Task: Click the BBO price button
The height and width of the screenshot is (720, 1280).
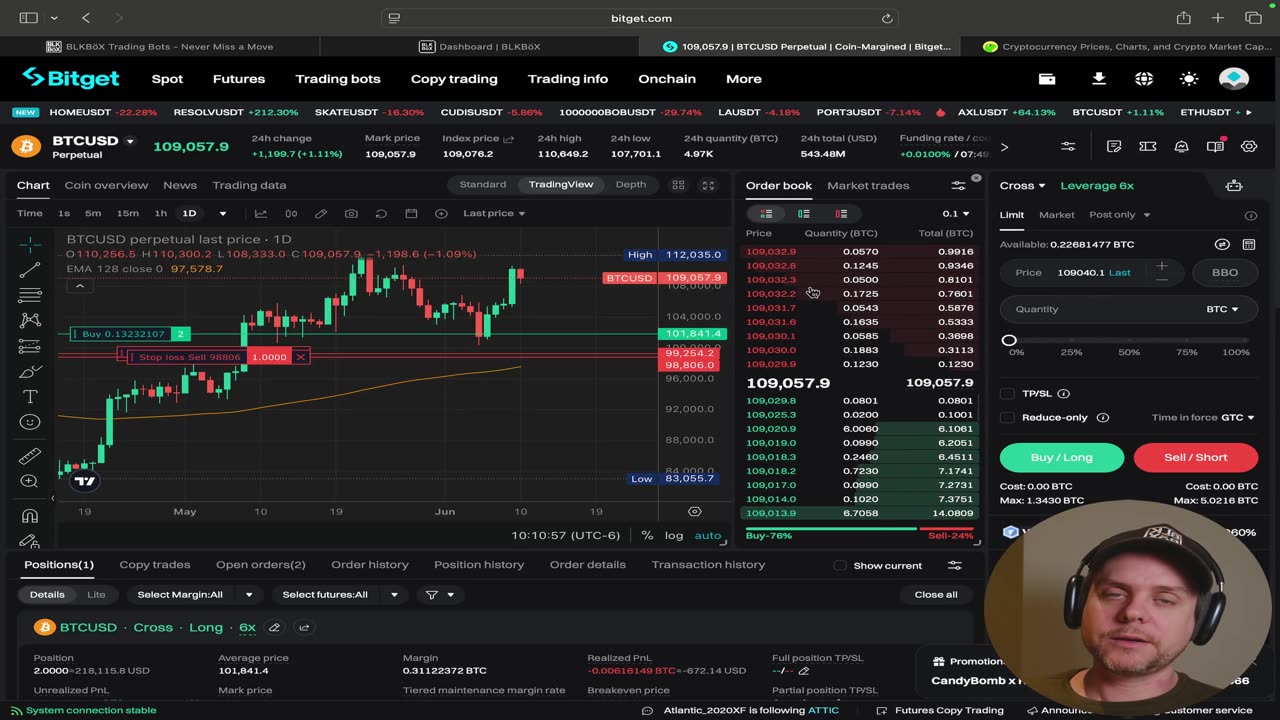Action: (x=1225, y=272)
